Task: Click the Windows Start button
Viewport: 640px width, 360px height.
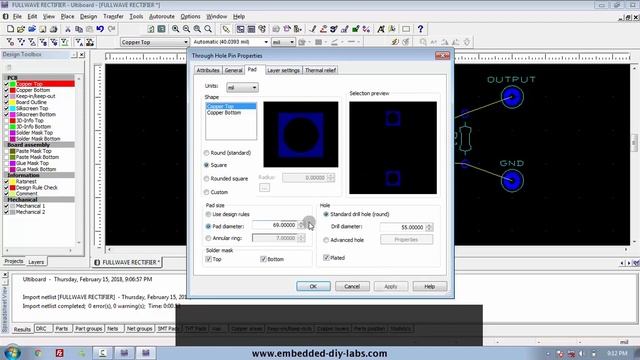Action: [12, 353]
